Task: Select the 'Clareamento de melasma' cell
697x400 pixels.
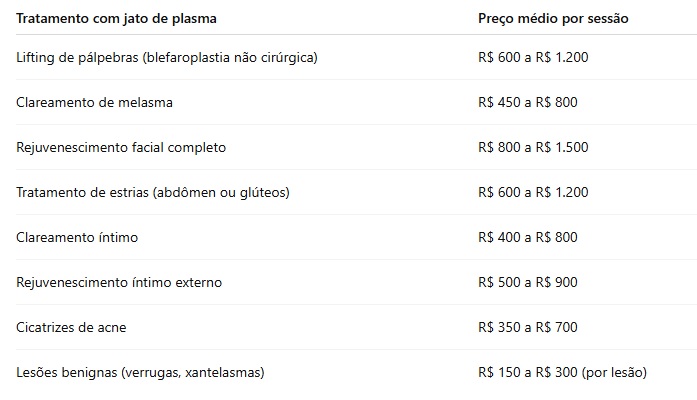Action: (87, 102)
